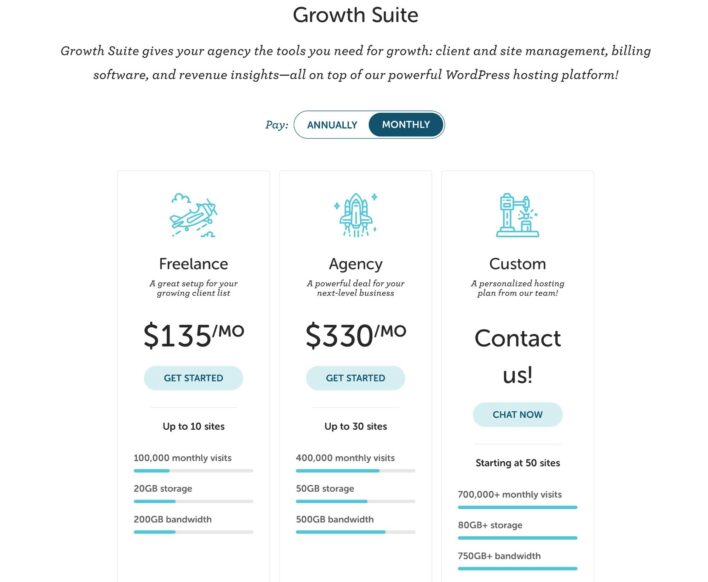
Task: Click the Custom plan title
Action: pyautogui.click(x=517, y=264)
